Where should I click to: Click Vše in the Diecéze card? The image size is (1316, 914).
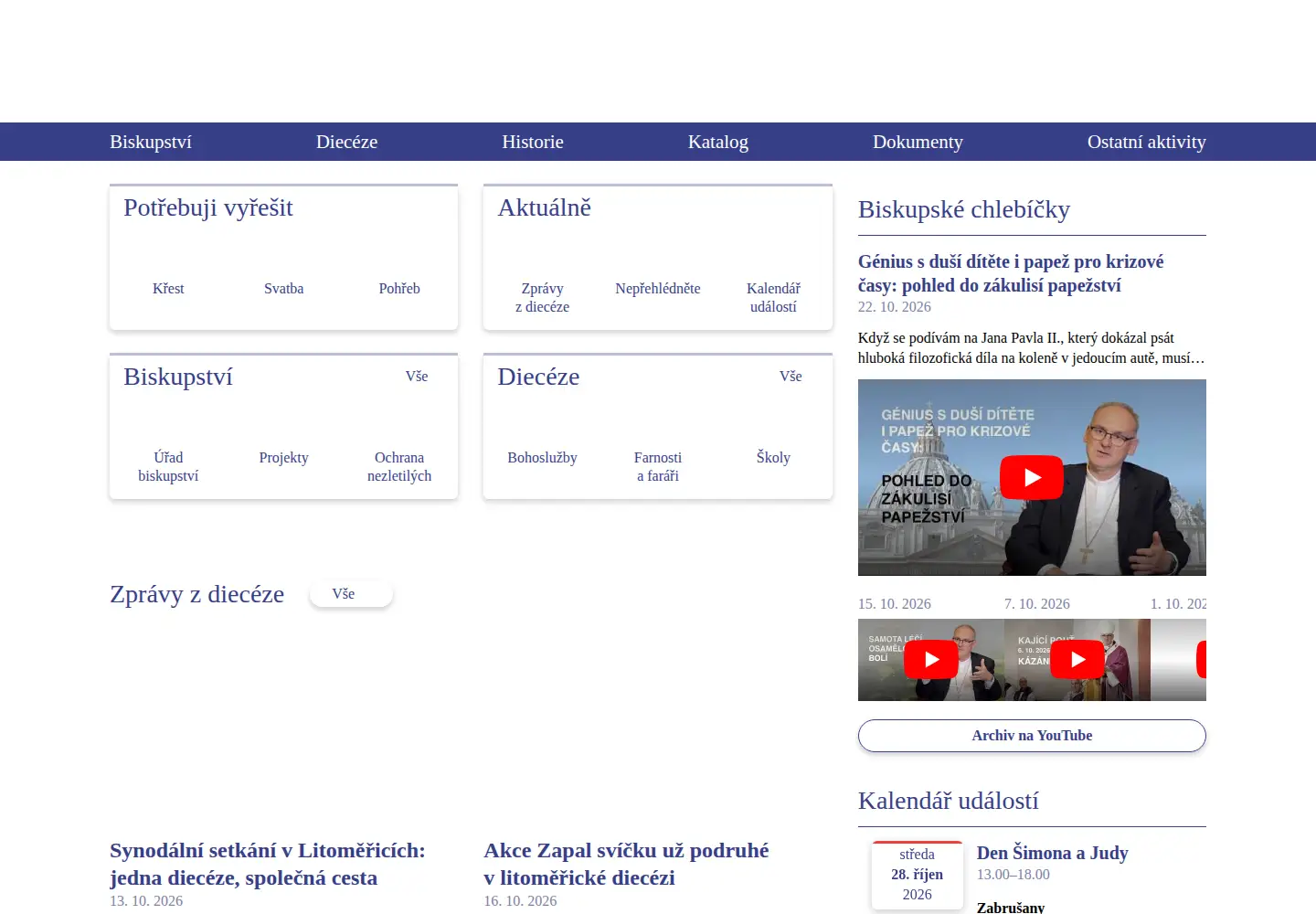point(791,376)
